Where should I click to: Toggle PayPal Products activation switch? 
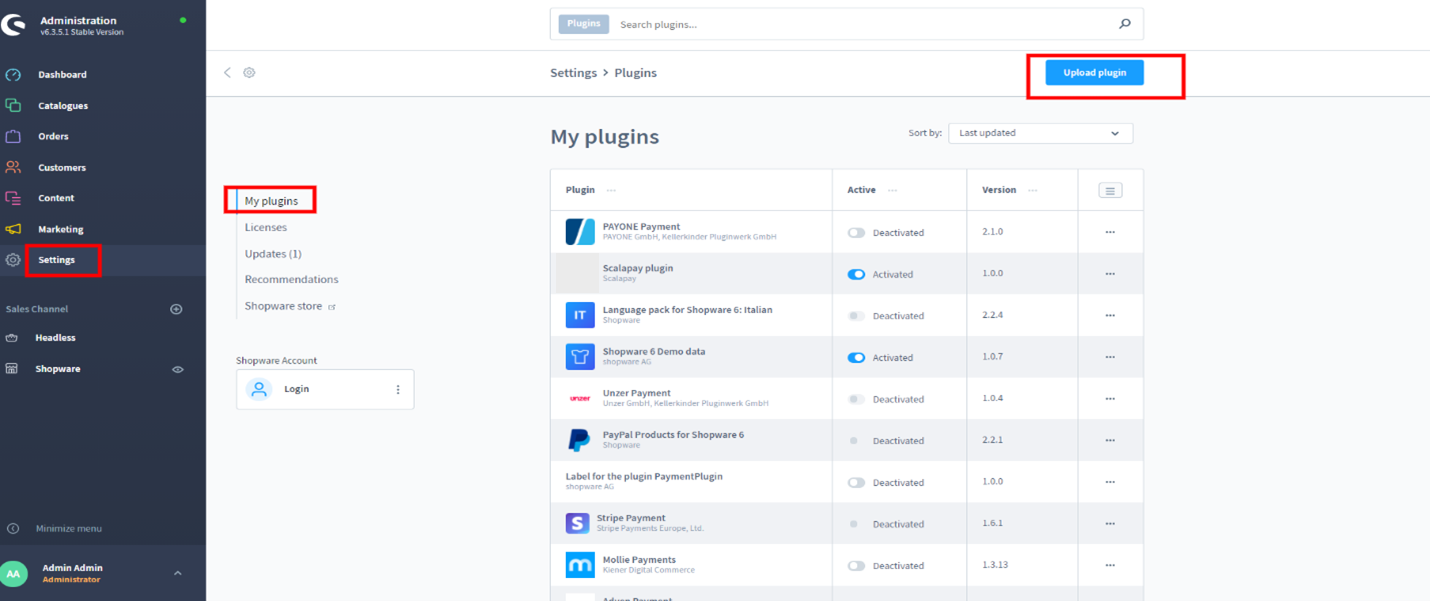[854, 441]
